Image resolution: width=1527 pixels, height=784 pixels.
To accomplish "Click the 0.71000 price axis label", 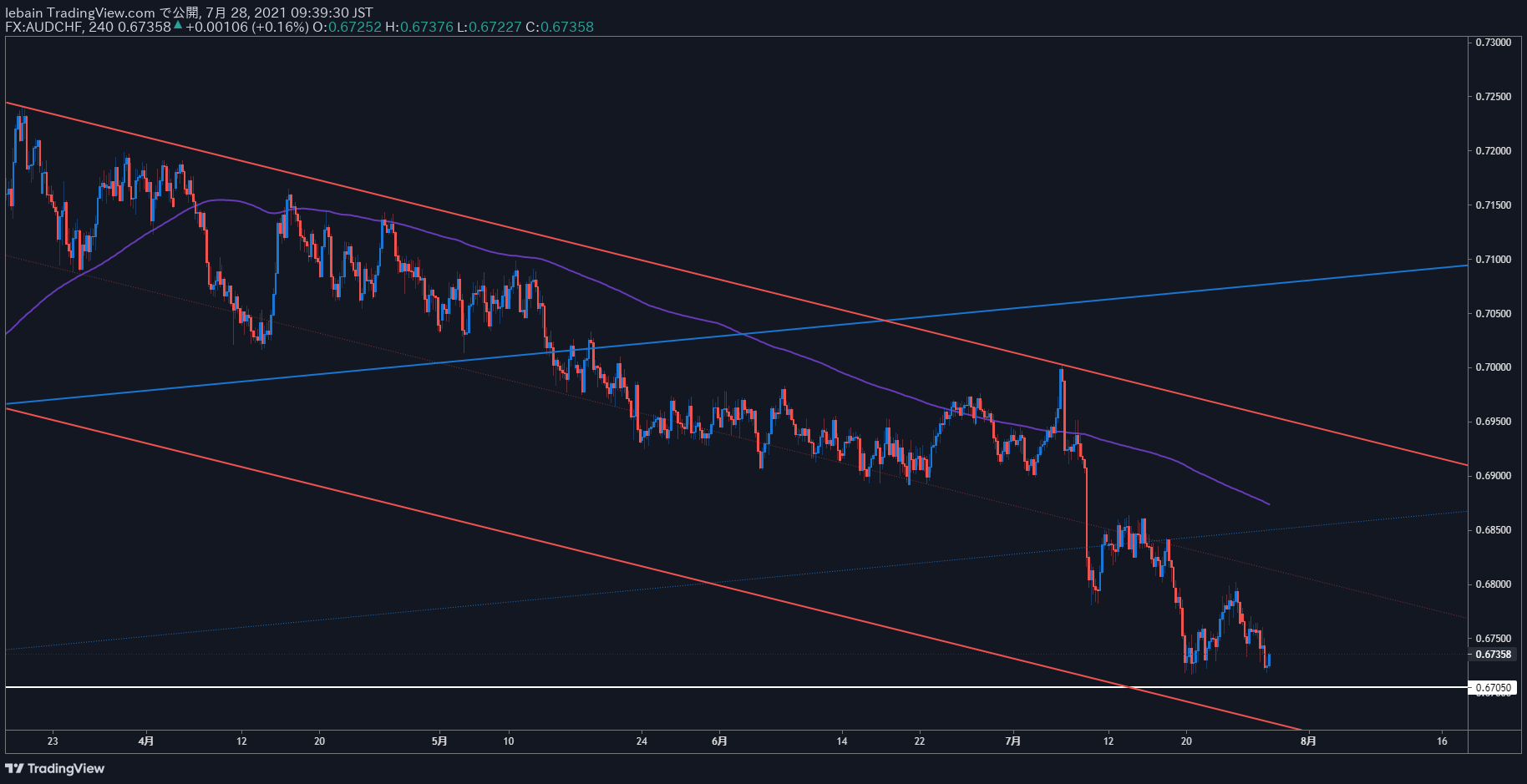I will (x=1493, y=260).
